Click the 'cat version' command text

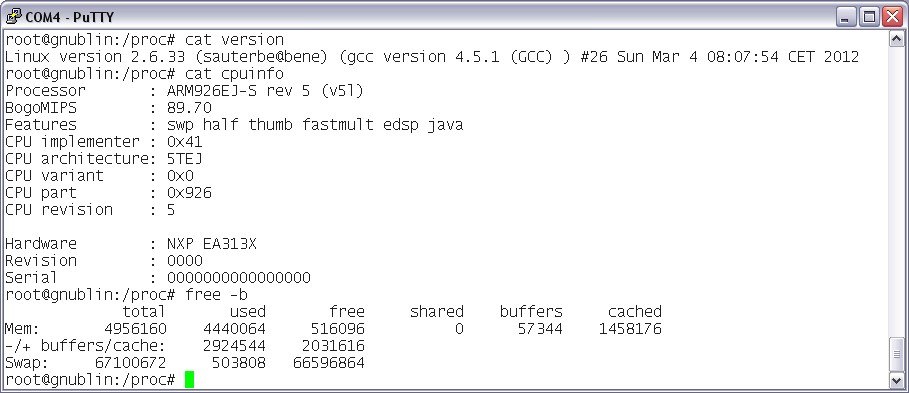point(234,40)
